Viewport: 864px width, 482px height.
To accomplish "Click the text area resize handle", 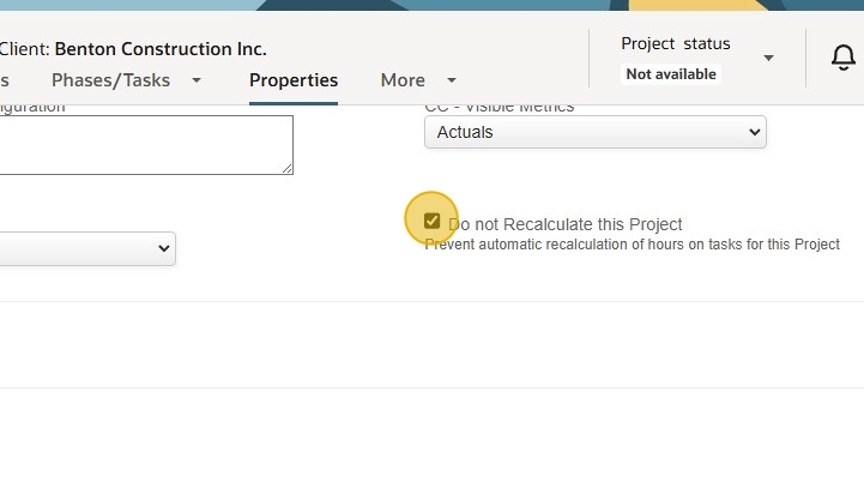I will [x=287, y=168].
